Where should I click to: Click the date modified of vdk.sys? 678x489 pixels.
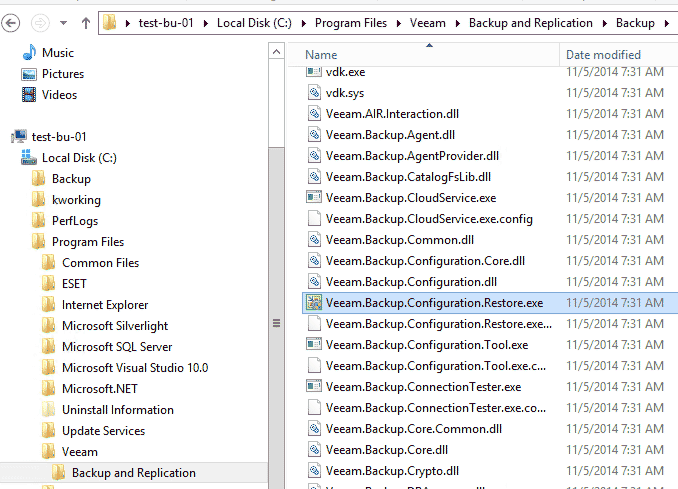click(615, 93)
